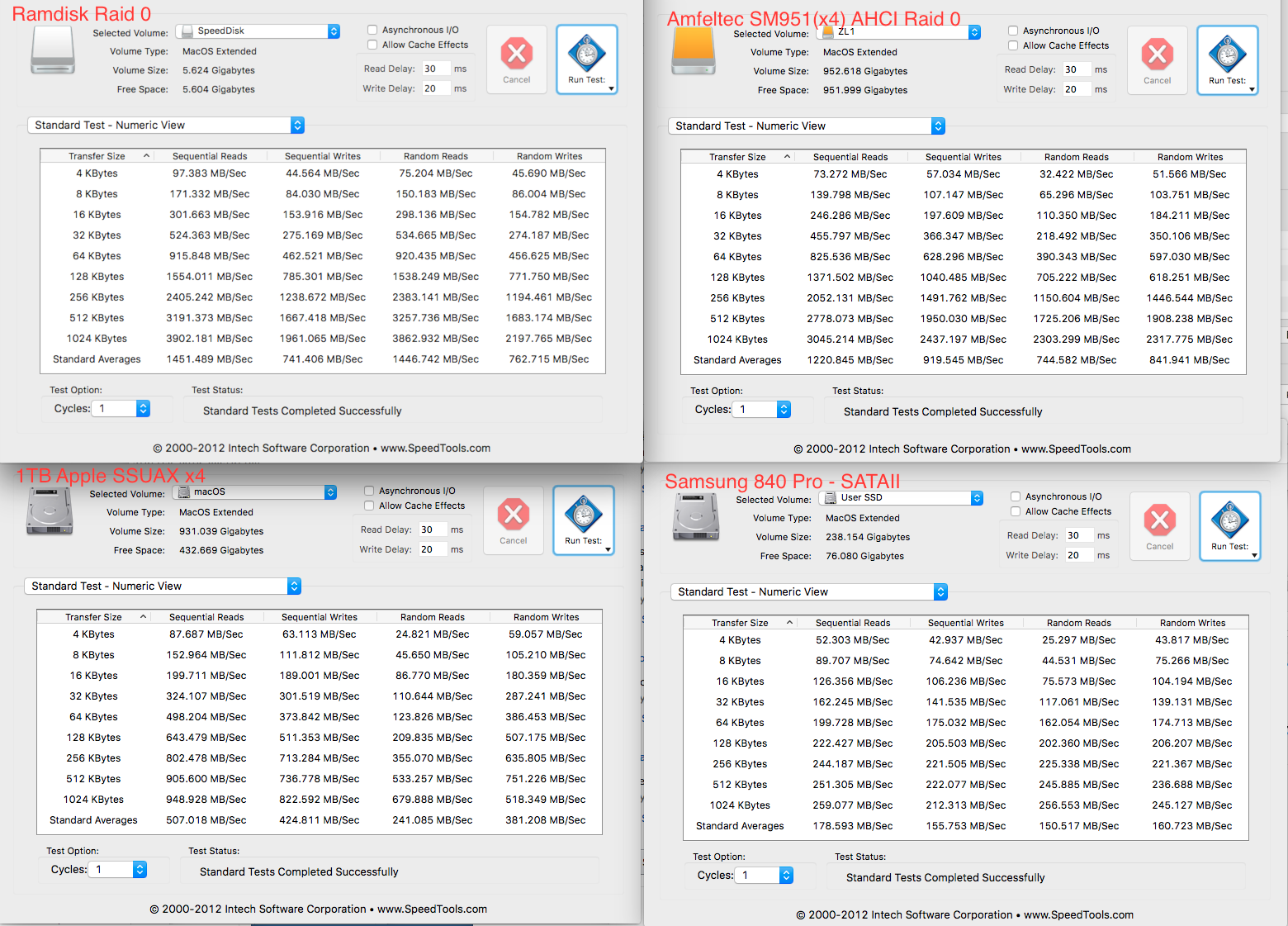The width and height of the screenshot is (1288, 926).
Task: Click the white SpeedDisk drive icon
Action: click(53, 50)
